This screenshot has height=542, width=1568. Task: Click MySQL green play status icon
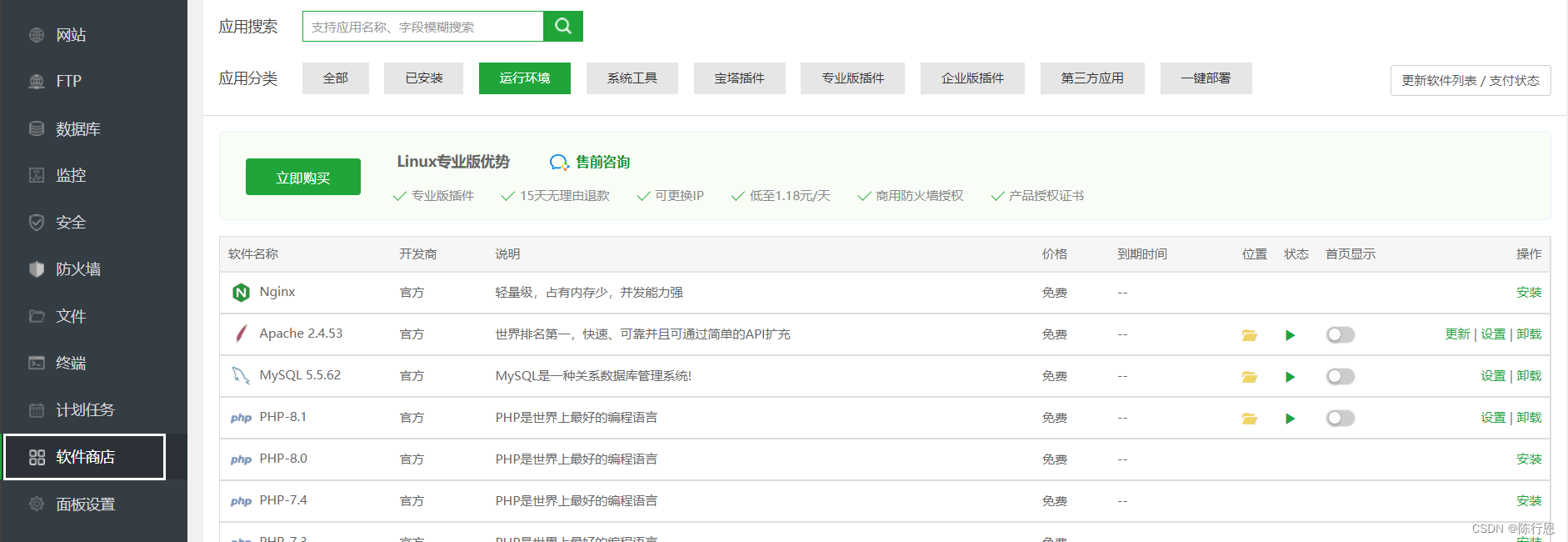pos(1290,377)
